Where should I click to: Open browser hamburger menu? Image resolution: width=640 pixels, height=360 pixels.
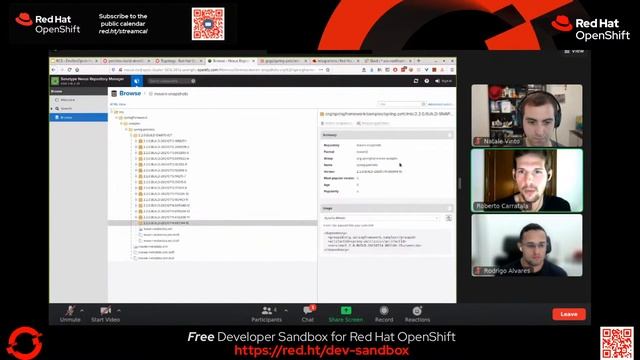(451, 70)
